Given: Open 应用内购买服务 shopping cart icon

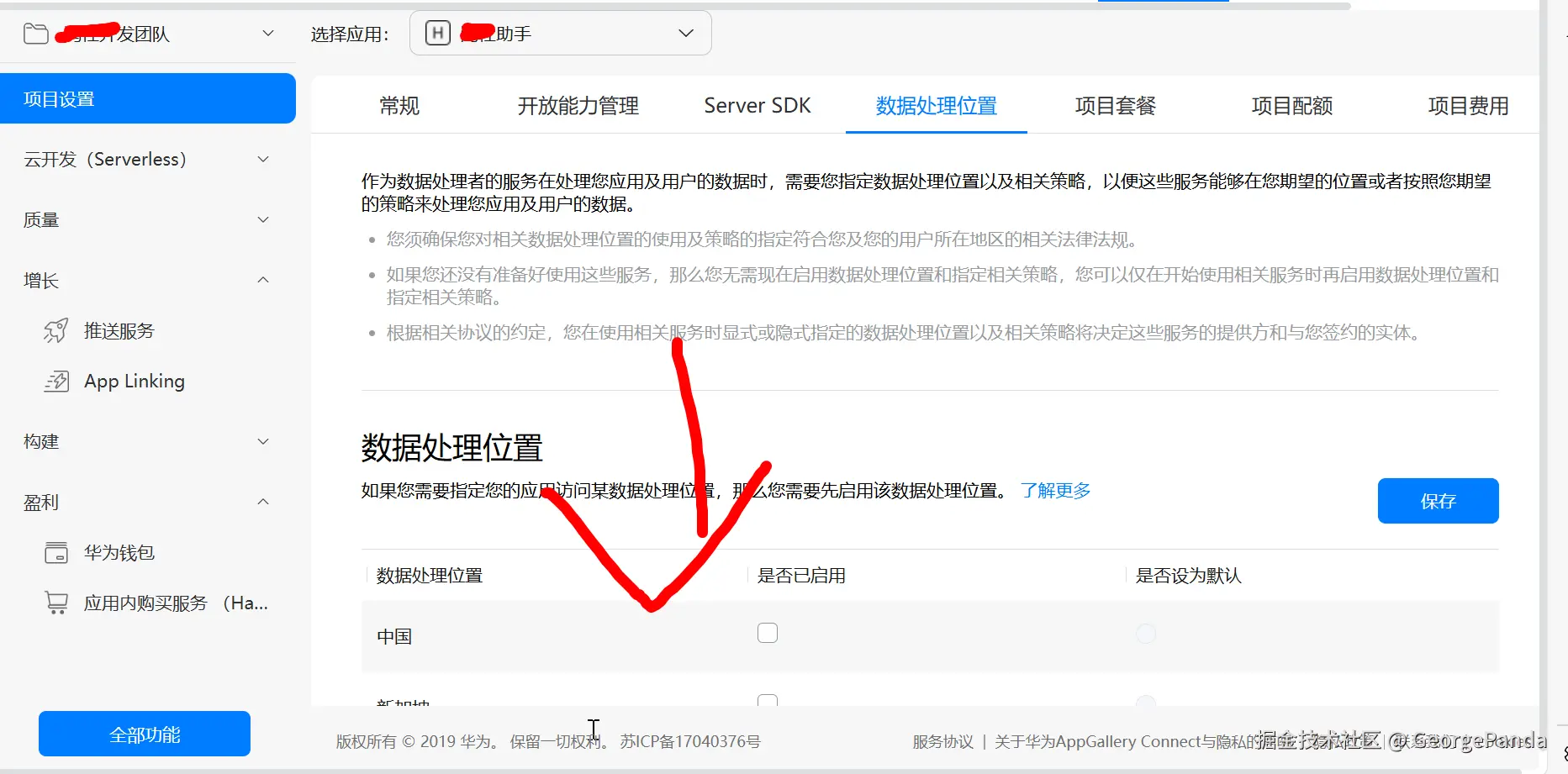Looking at the screenshot, I should tap(55, 602).
